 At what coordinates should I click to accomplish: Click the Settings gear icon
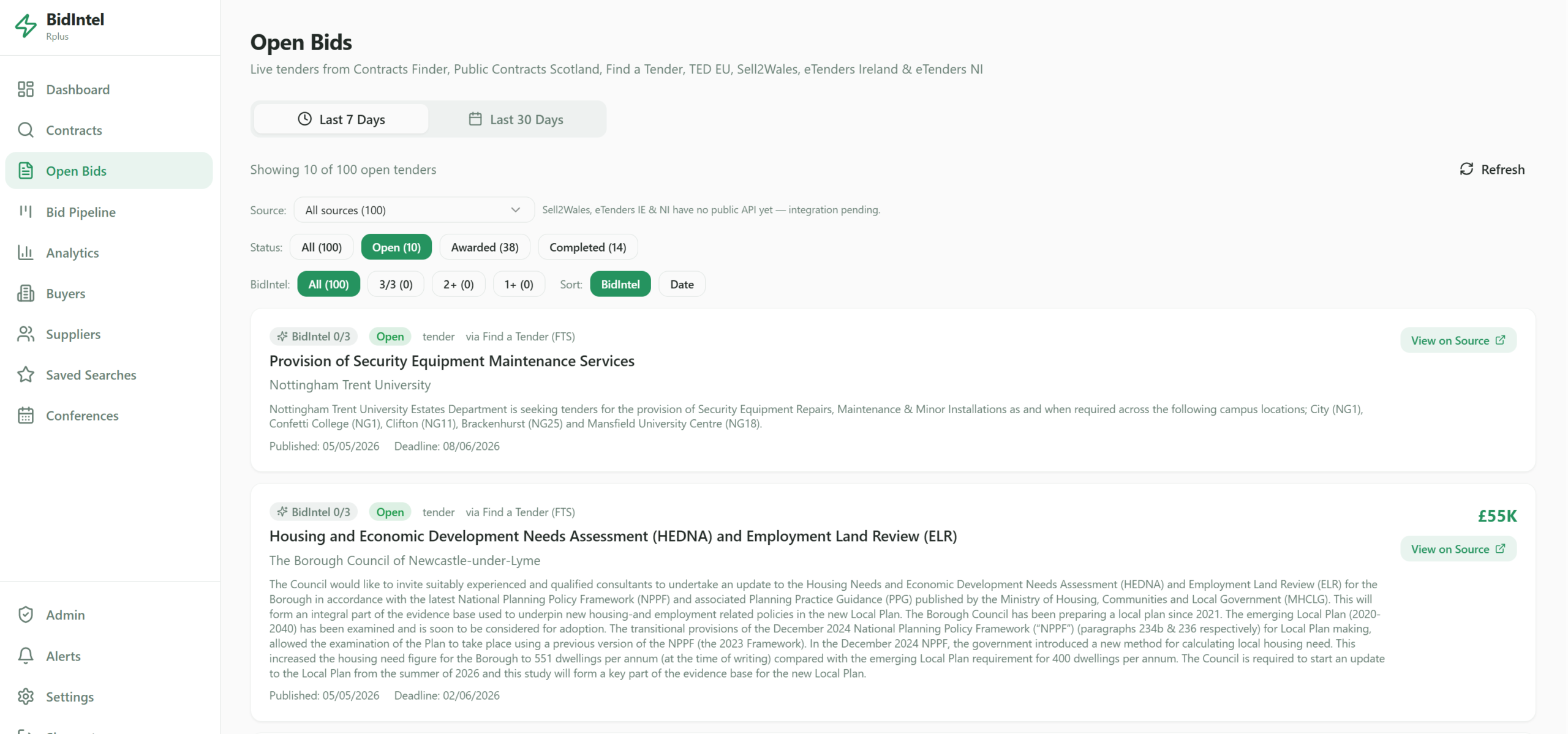pos(26,697)
